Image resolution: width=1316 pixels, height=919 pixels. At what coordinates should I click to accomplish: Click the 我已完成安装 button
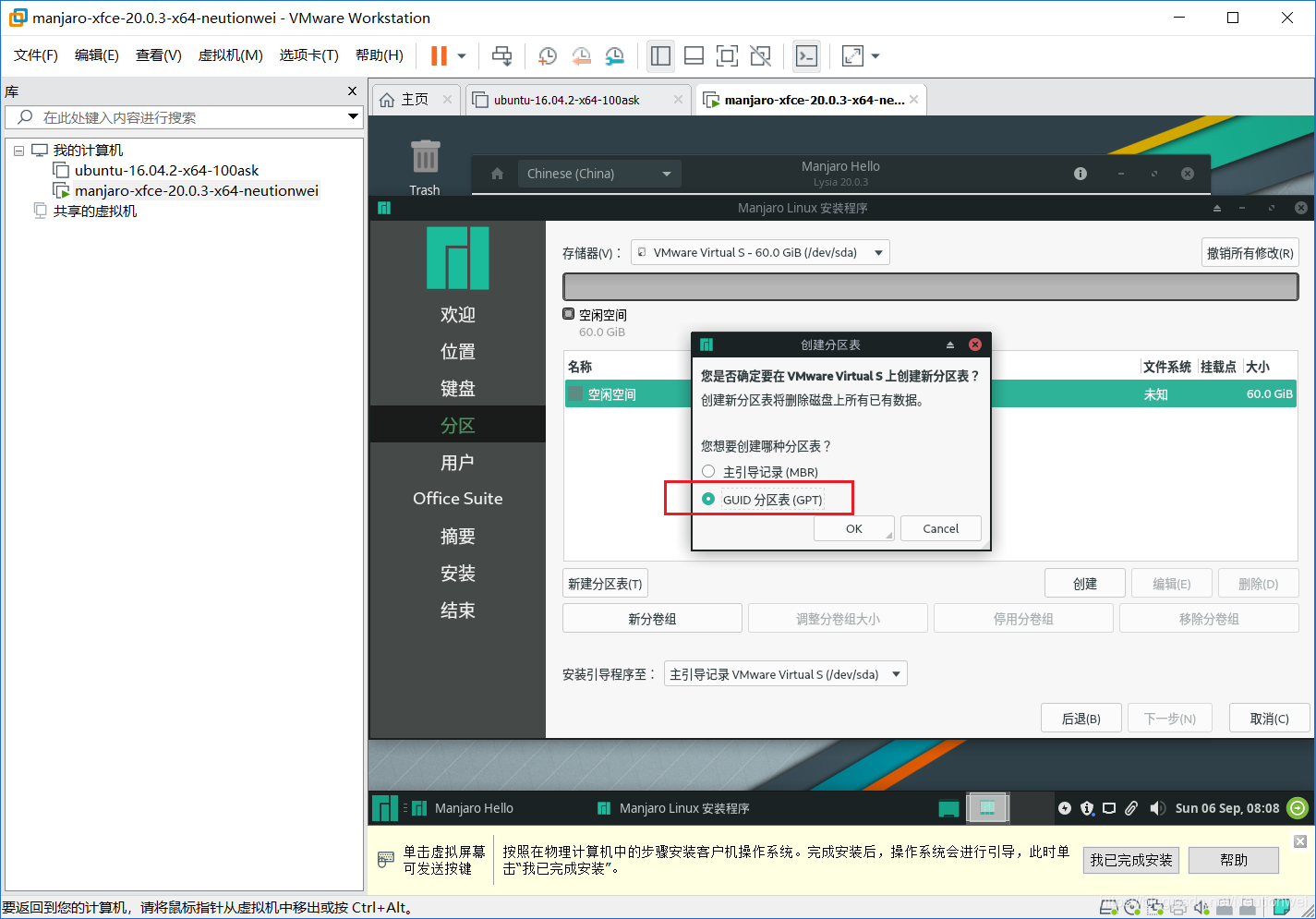pyautogui.click(x=1131, y=860)
